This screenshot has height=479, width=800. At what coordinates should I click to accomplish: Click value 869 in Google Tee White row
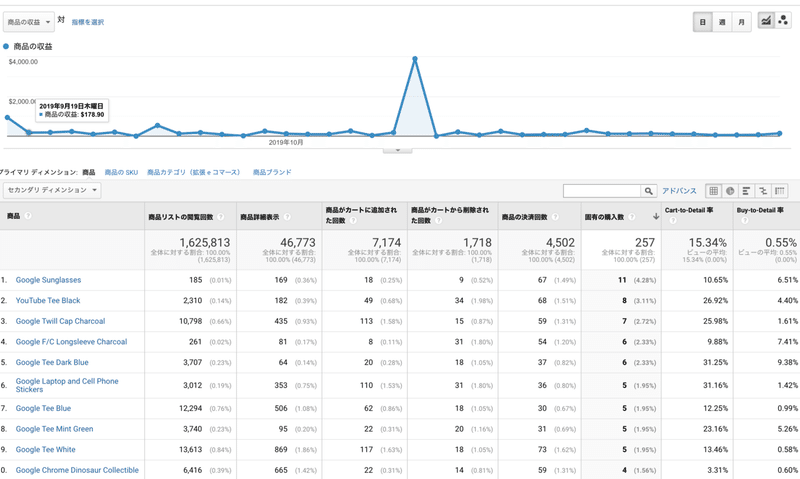(x=281, y=449)
